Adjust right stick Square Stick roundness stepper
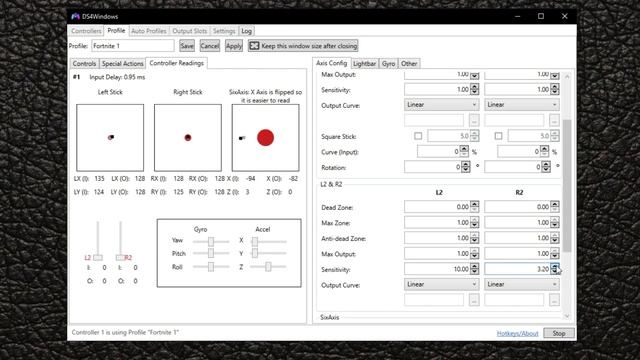This screenshot has height=360, width=640. tap(554, 136)
